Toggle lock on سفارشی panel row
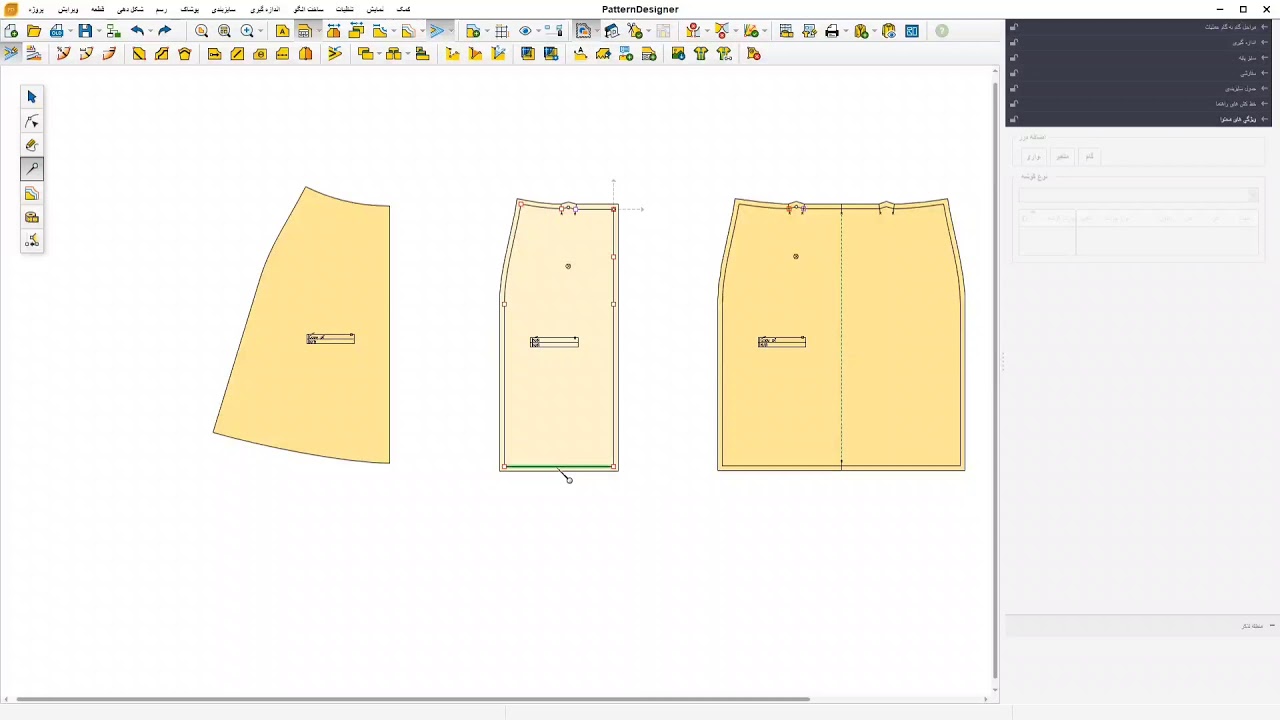This screenshot has height=720, width=1280. point(1014,73)
